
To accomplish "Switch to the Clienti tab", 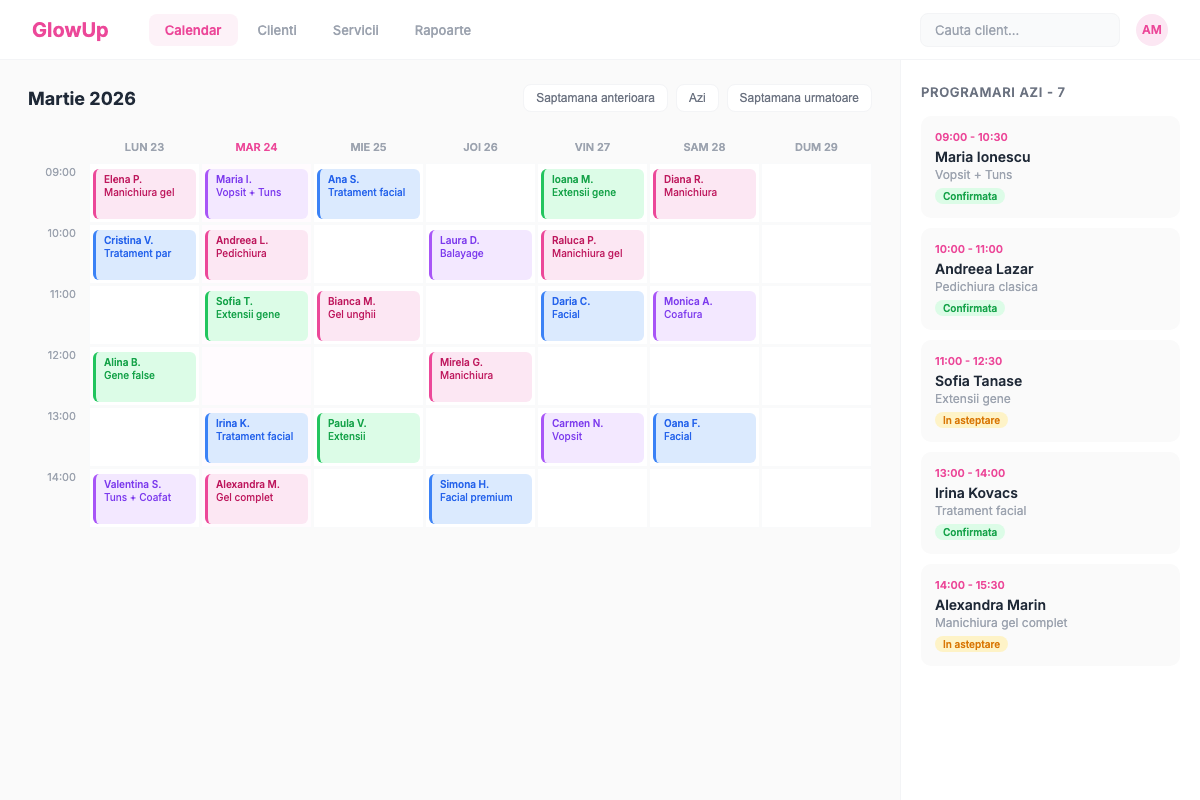I will [x=277, y=30].
